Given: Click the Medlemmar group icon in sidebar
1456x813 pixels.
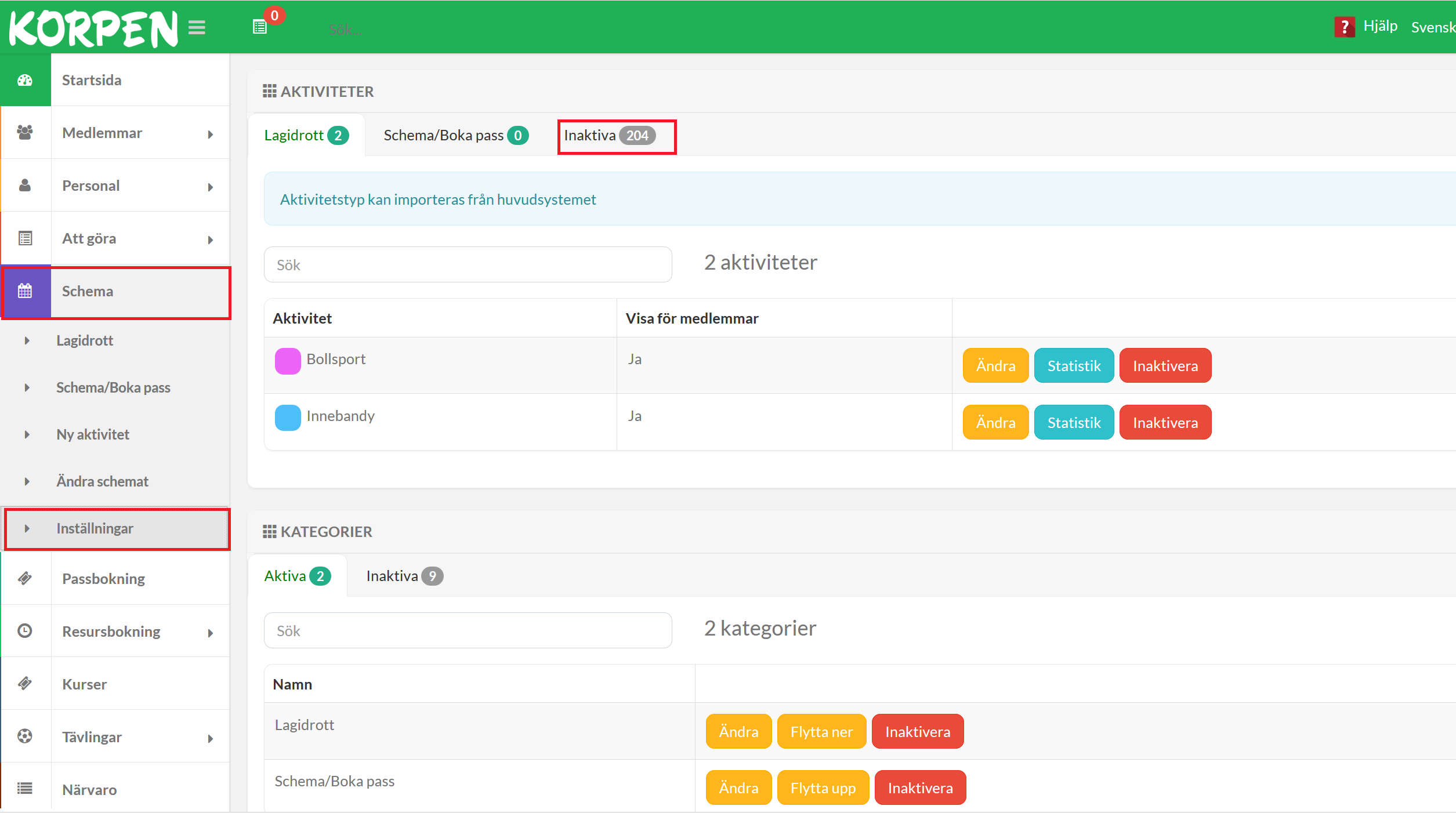Looking at the screenshot, I should [25, 133].
